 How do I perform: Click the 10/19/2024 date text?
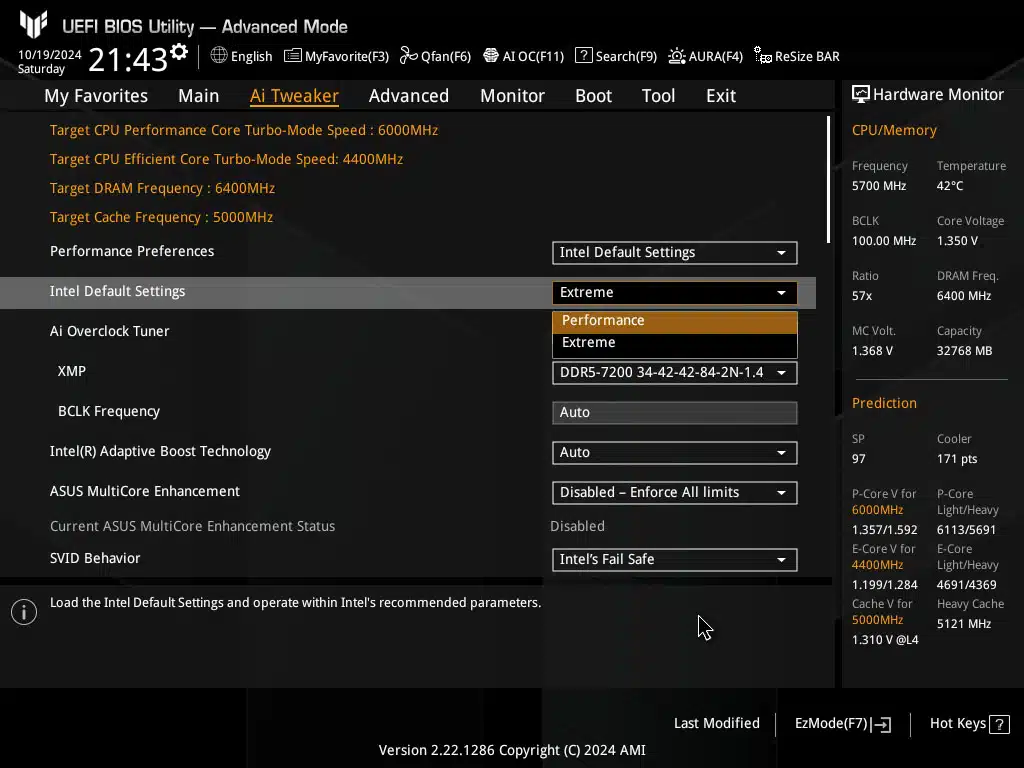(50, 55)
